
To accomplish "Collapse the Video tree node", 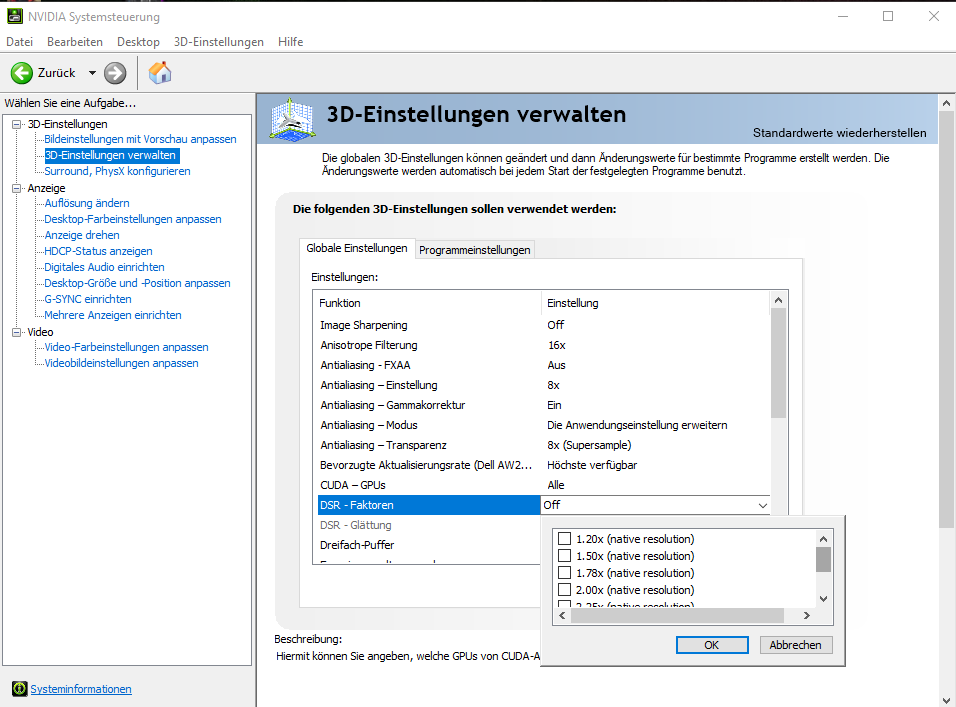I will point(16,332).
